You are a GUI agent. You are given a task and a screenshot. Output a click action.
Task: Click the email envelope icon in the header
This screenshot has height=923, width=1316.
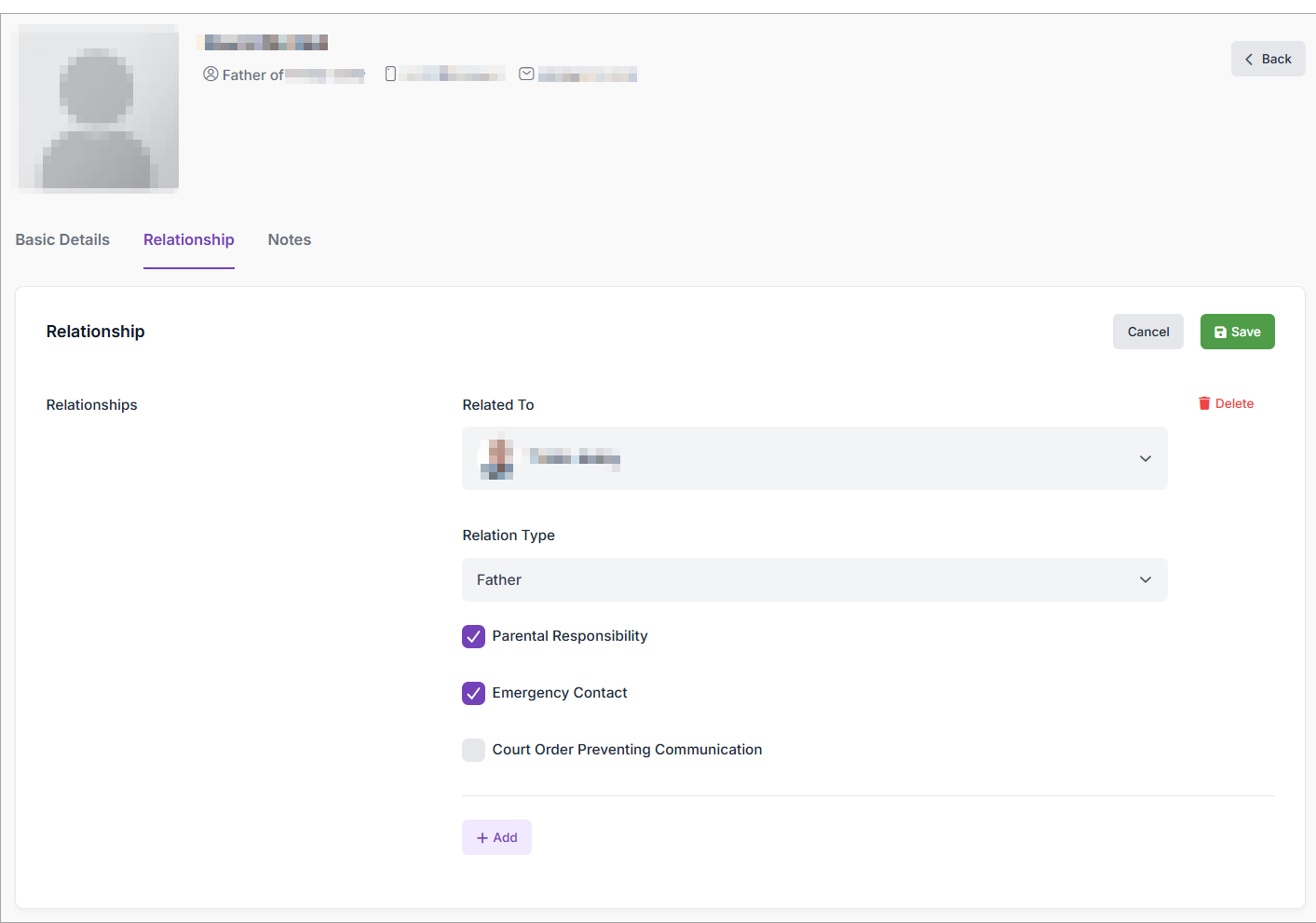coord(526,74)
